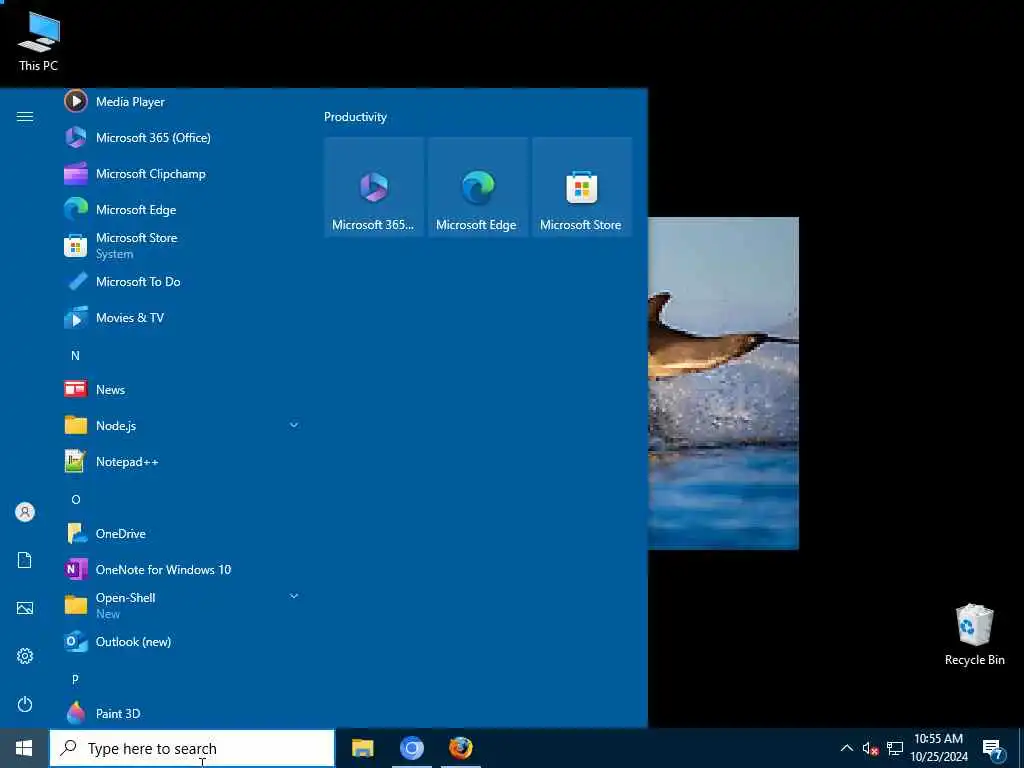Click the Windows Start button

pyautogui.click(x=24, y=748)
